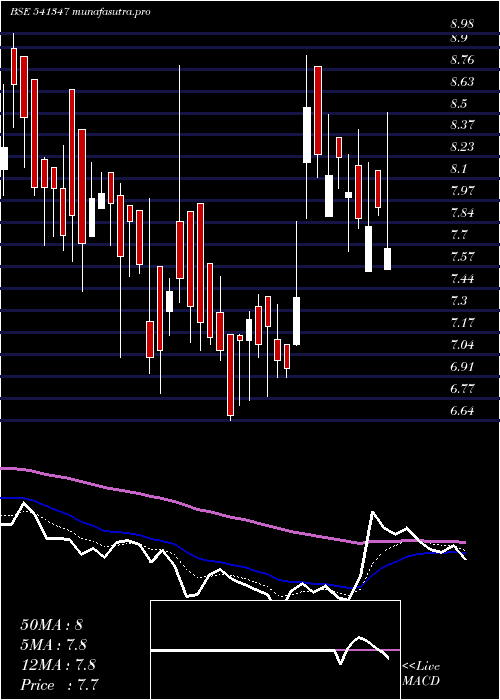Click the last white candlestick on the right

point(387,259)
